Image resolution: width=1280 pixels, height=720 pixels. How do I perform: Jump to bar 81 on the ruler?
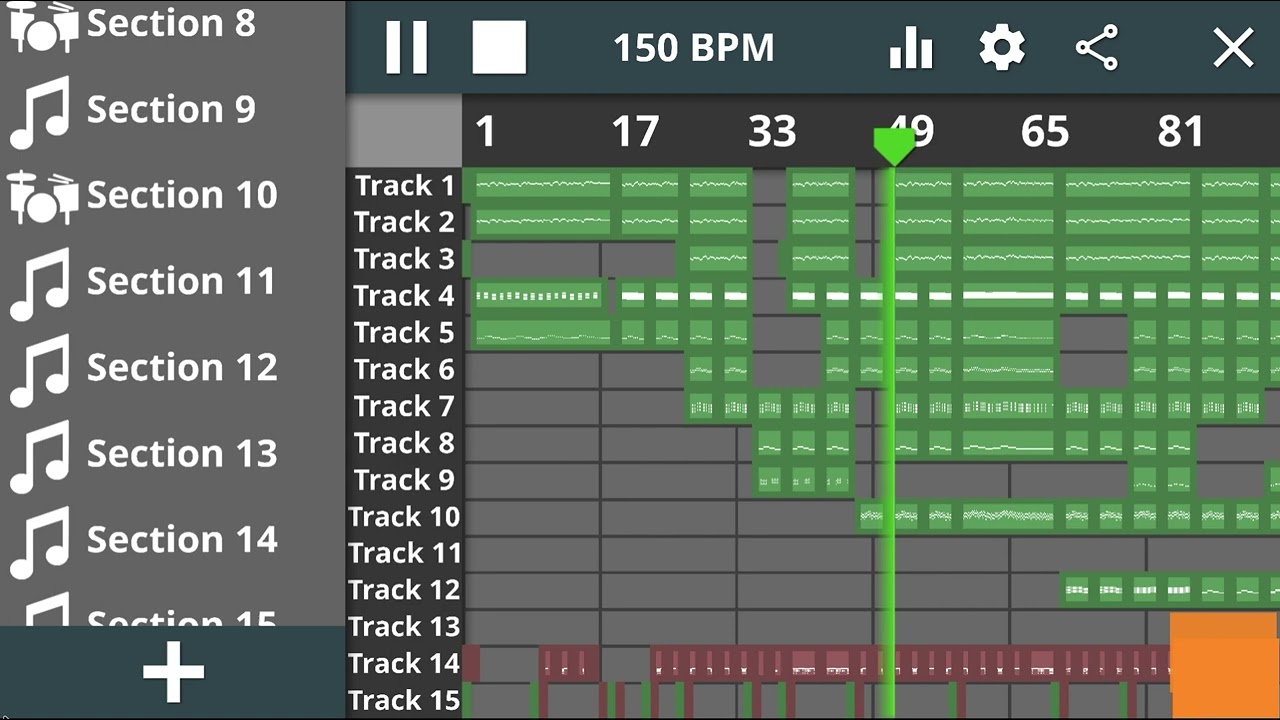pyautogui.click(x=1181, y=132)
